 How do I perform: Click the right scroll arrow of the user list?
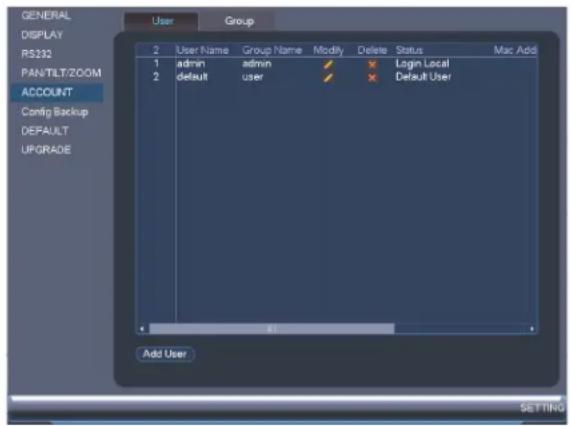point(532,329)
